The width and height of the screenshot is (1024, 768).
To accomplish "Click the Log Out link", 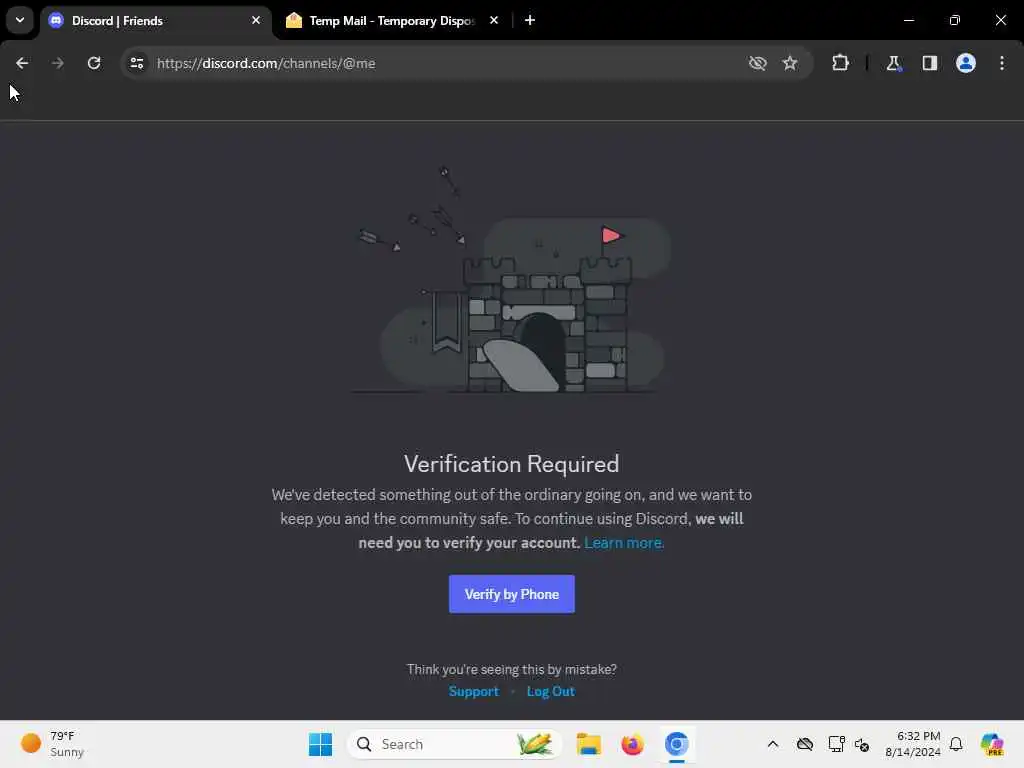I will pyautogui.click(x=551, y=691).
